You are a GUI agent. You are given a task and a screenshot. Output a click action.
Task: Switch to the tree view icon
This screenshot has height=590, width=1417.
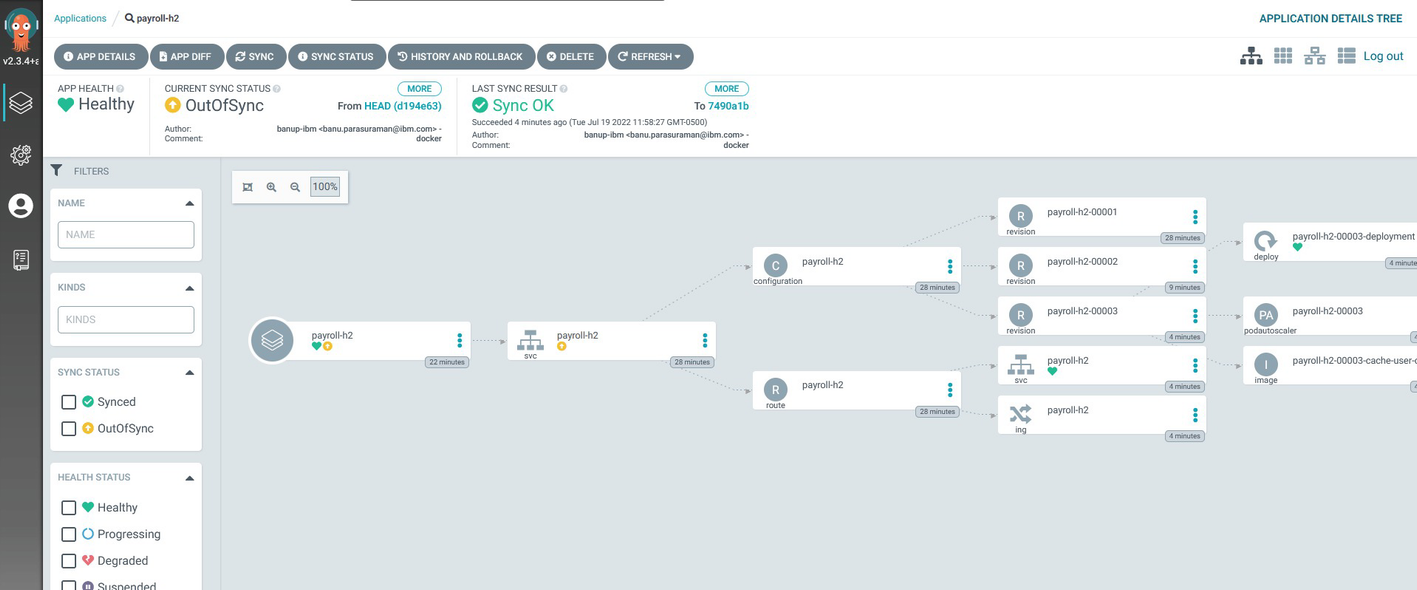[x=1251, y=57]
